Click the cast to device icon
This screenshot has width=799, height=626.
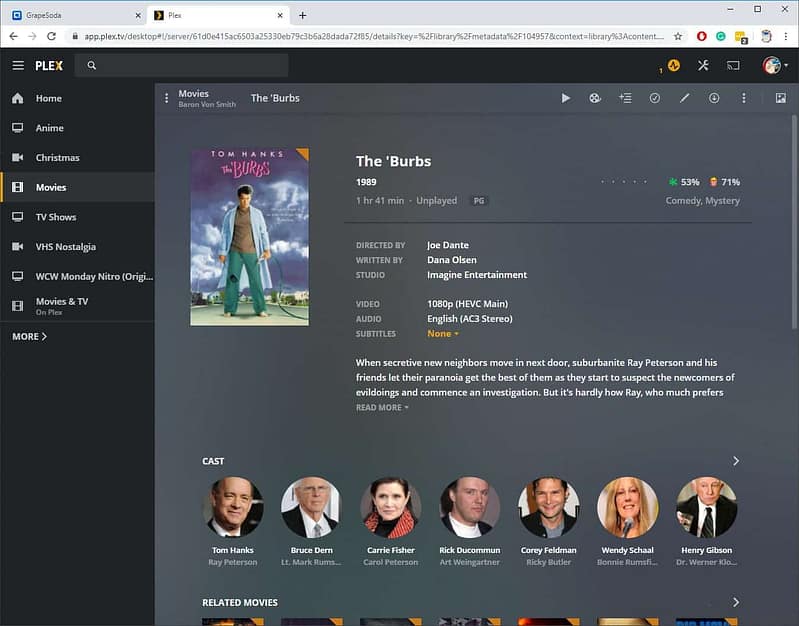(x=733, y=65)
